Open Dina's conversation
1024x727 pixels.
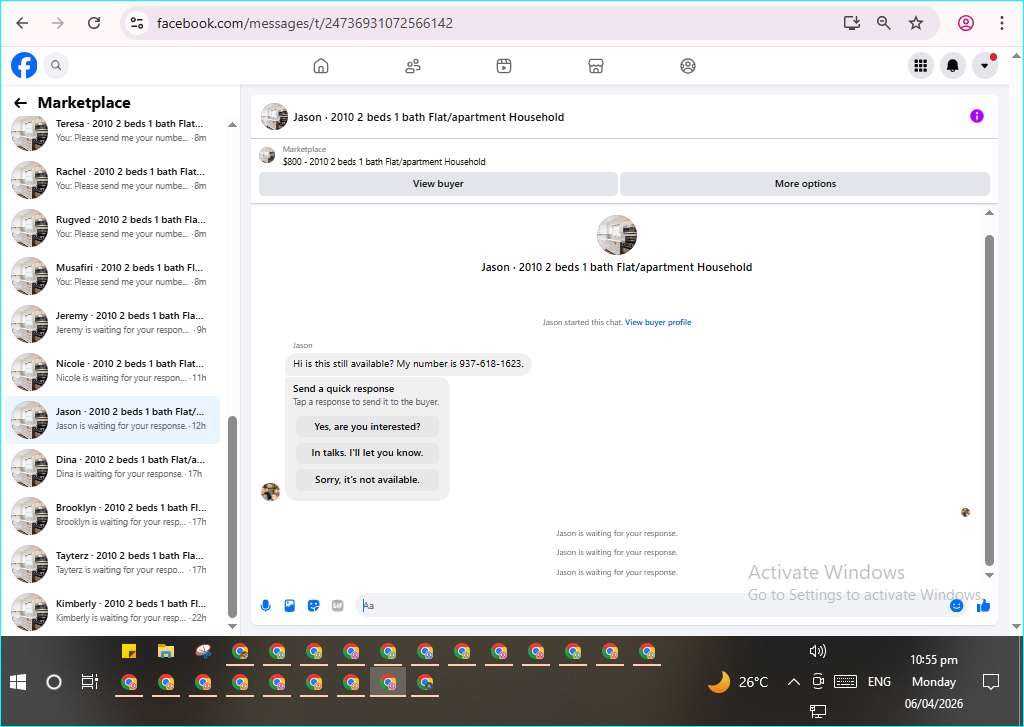point(112,466)
